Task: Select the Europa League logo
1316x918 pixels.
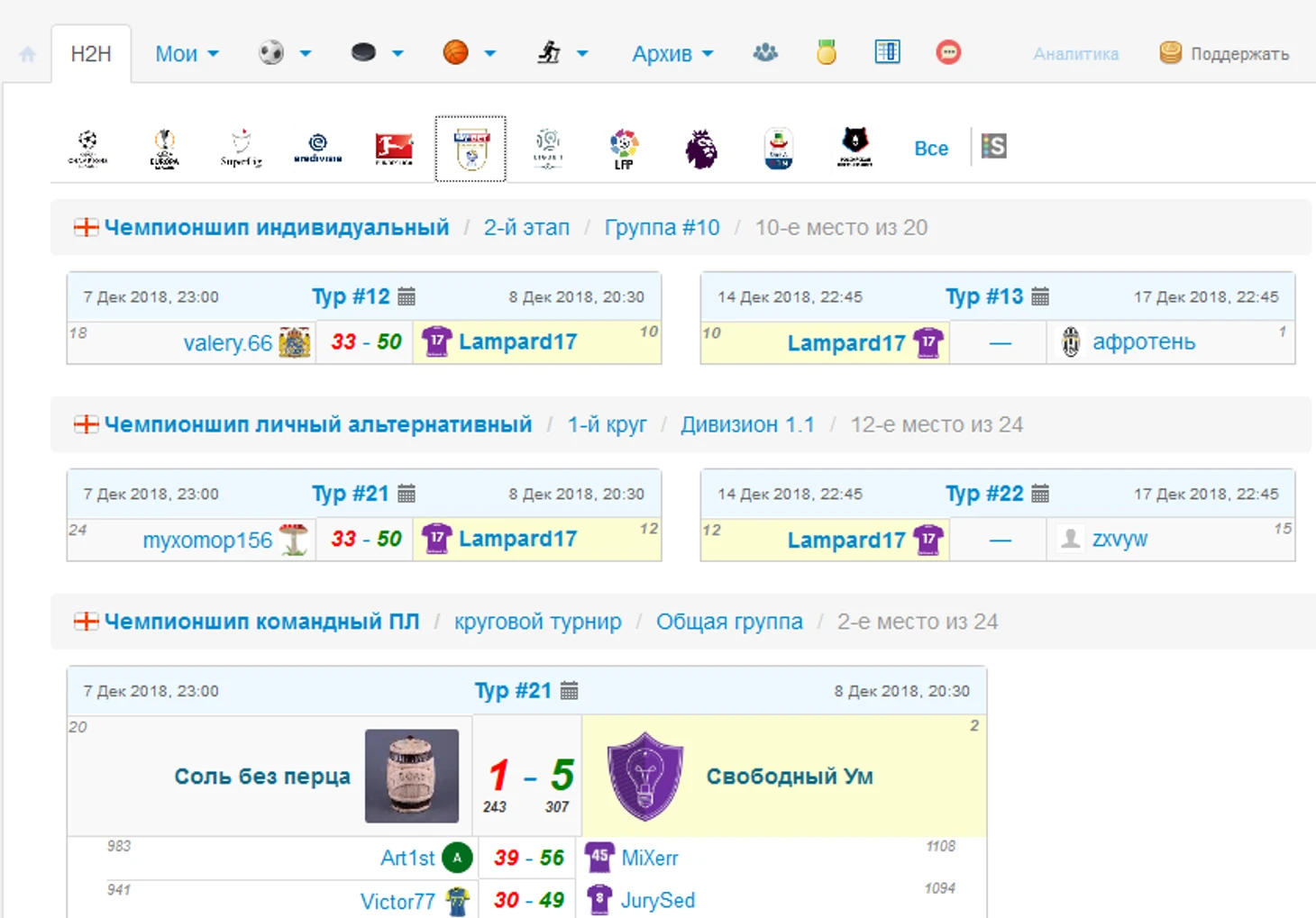Action: pyautogui.click(x=164, y=149)
